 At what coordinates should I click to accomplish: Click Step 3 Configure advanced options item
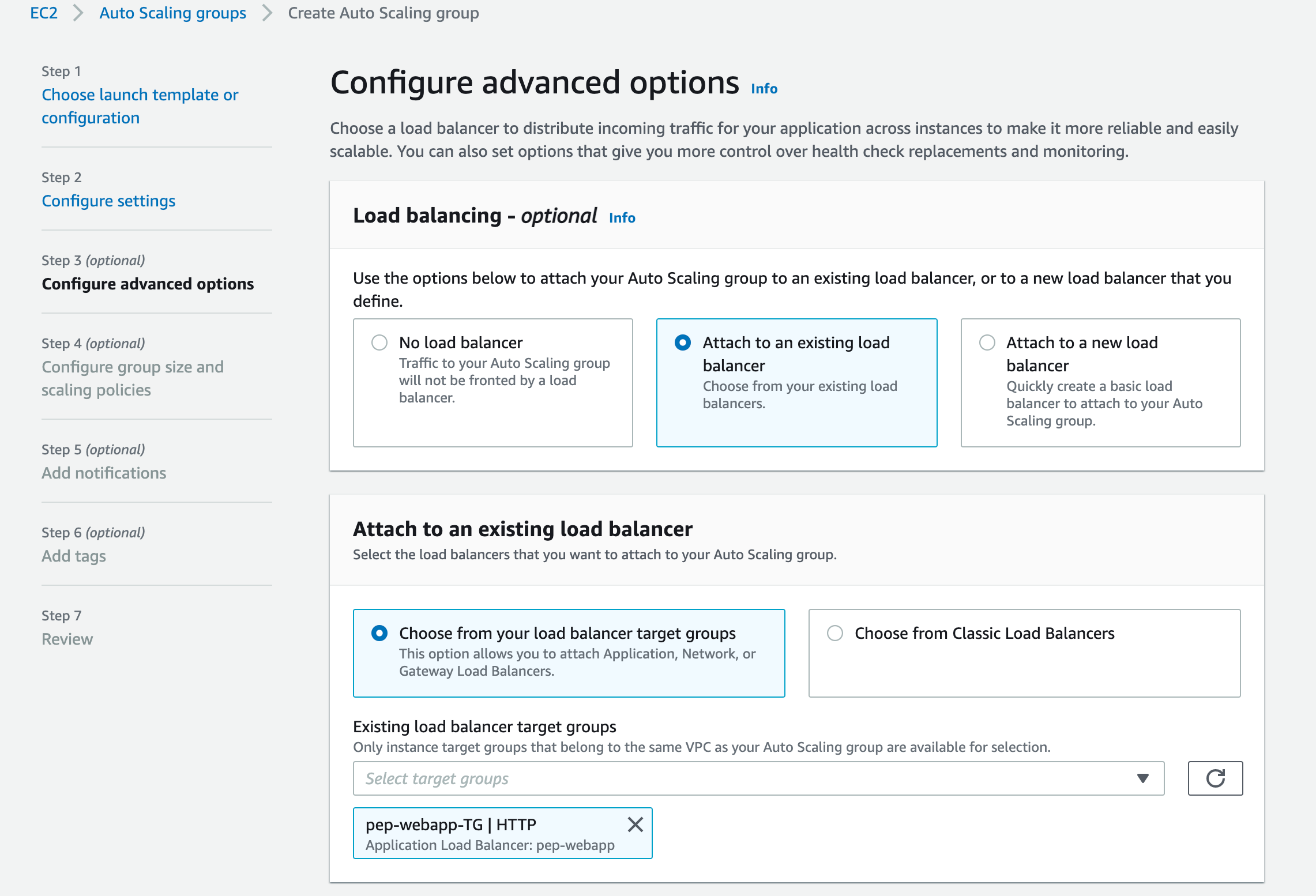click(x=148, y=284)
